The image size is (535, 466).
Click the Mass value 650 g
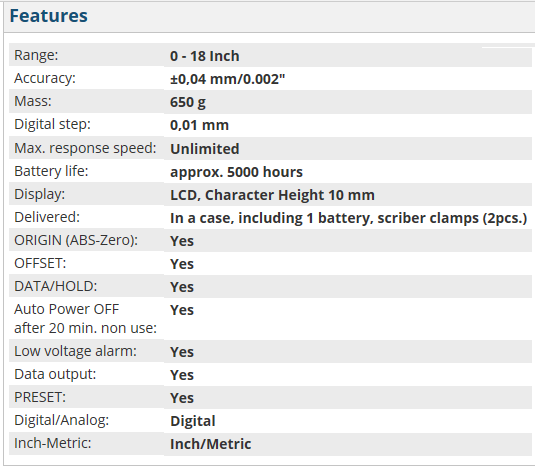(x=188, y=102)
